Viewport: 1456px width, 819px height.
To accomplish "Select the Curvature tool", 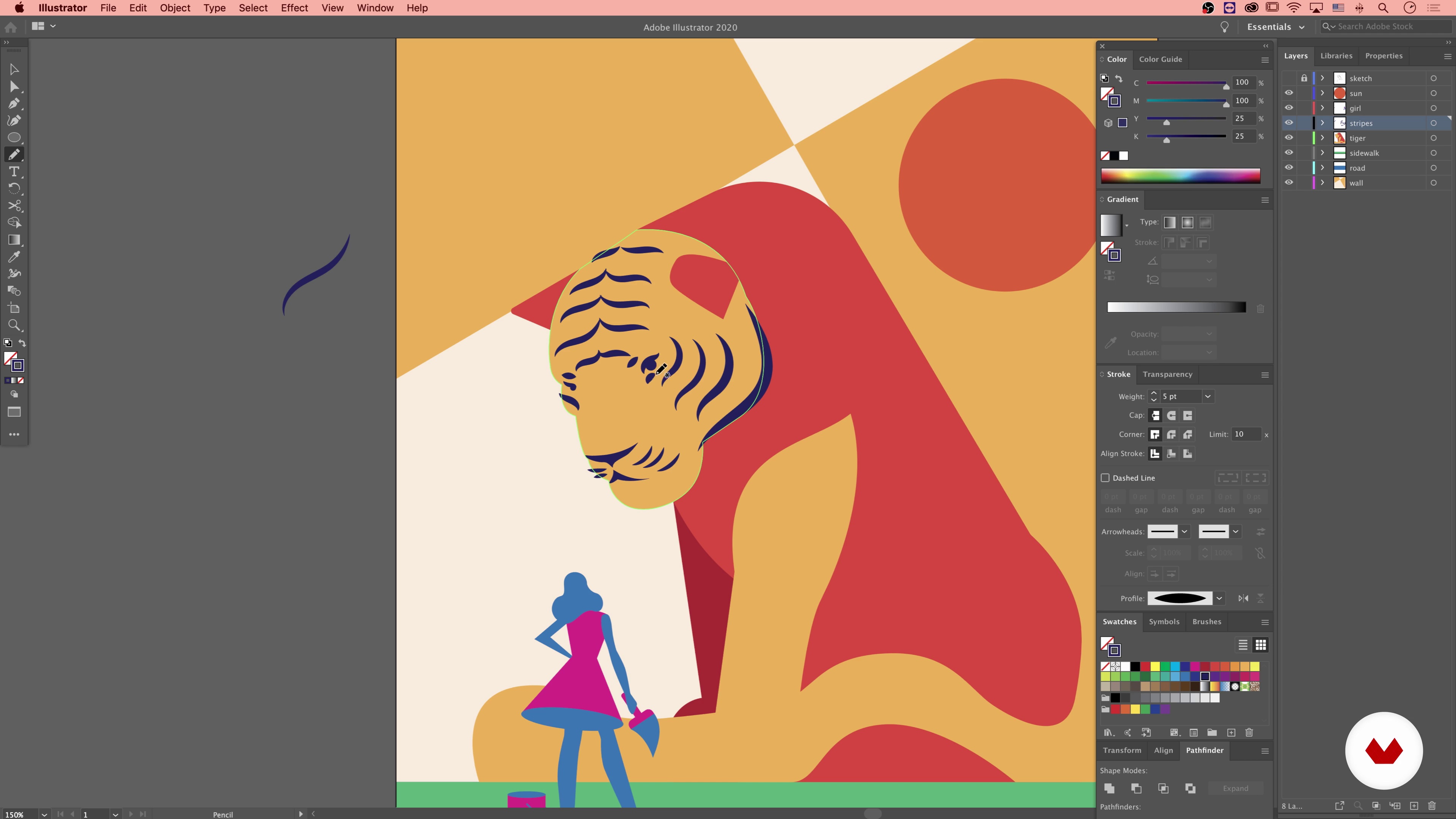I will click(14, 121).
